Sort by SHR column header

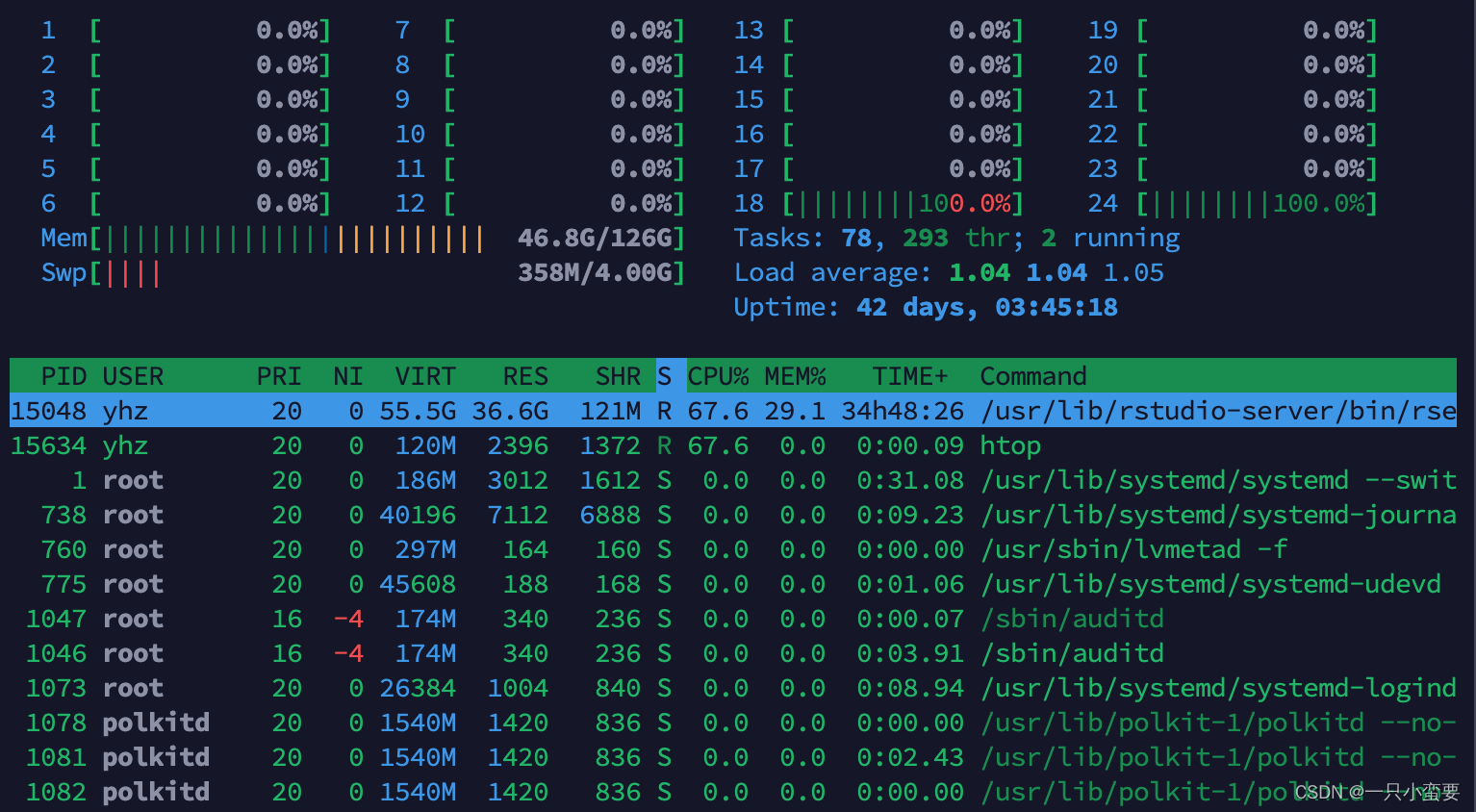tap(618, 376)
